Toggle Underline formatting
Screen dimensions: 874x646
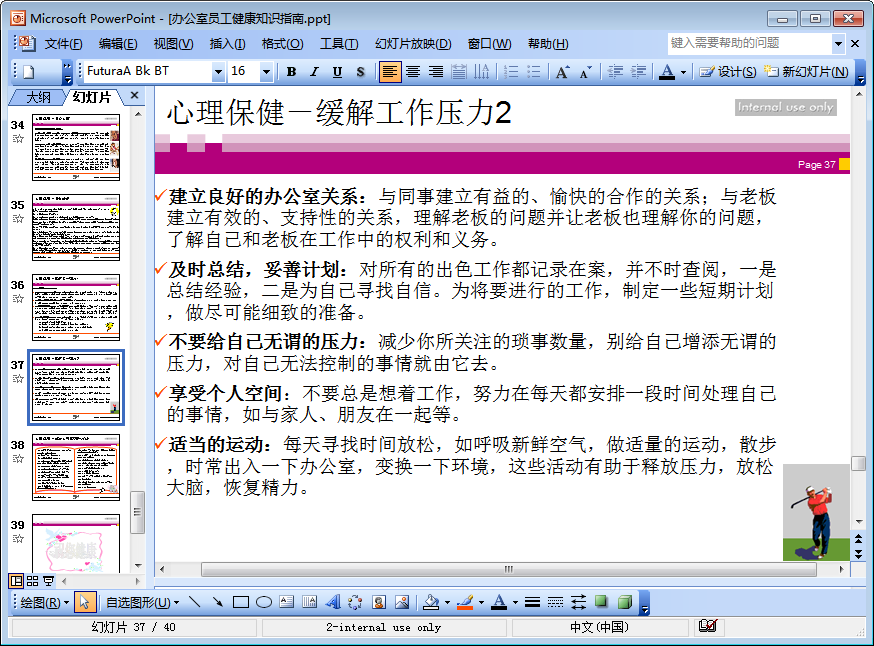[x=337, y=71]
